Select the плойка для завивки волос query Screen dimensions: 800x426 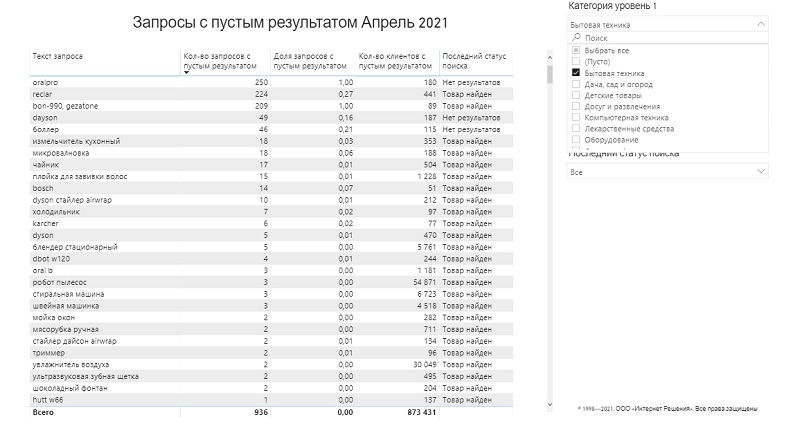point(80,176)
